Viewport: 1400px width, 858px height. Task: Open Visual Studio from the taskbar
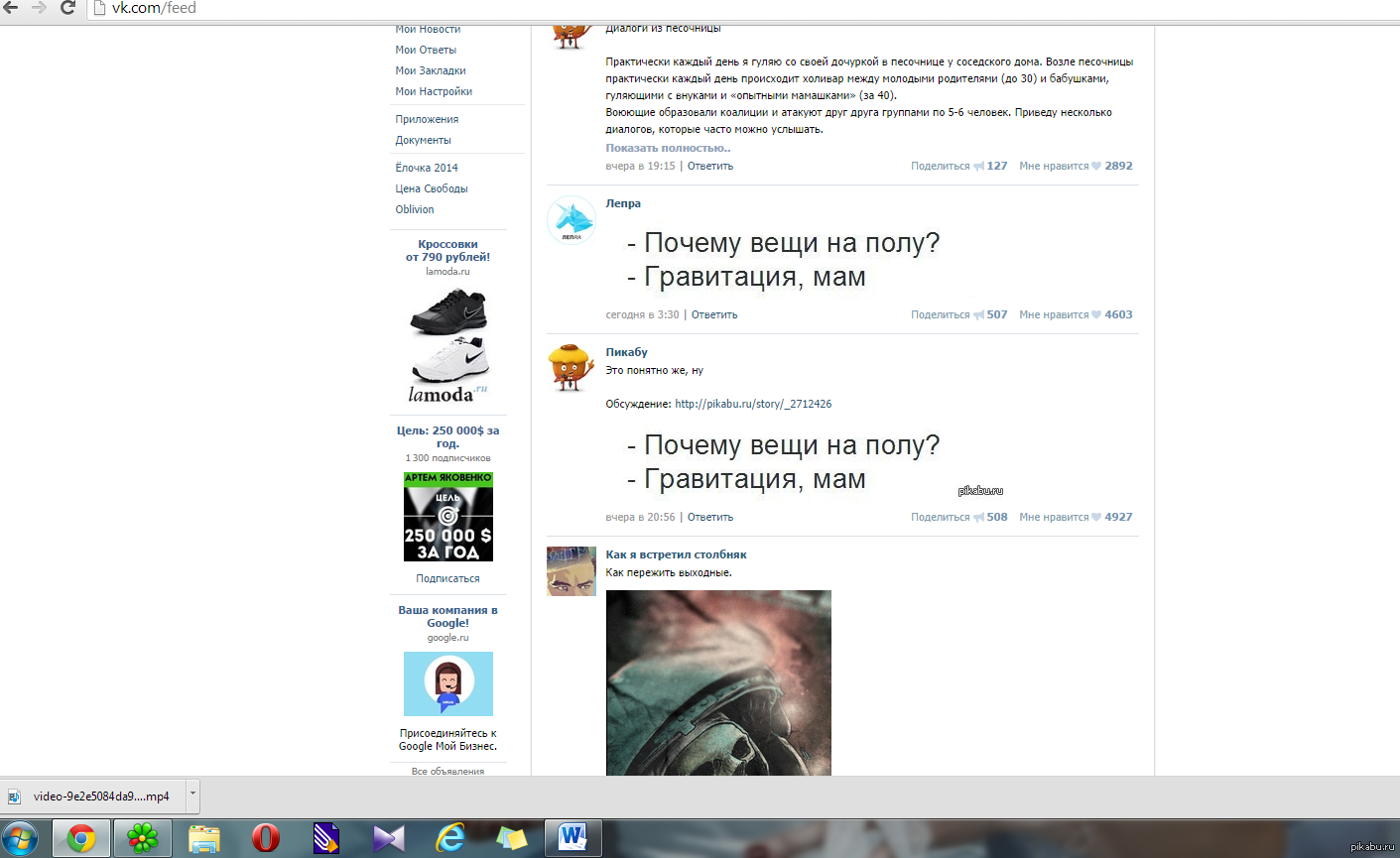tap(388, 838)
